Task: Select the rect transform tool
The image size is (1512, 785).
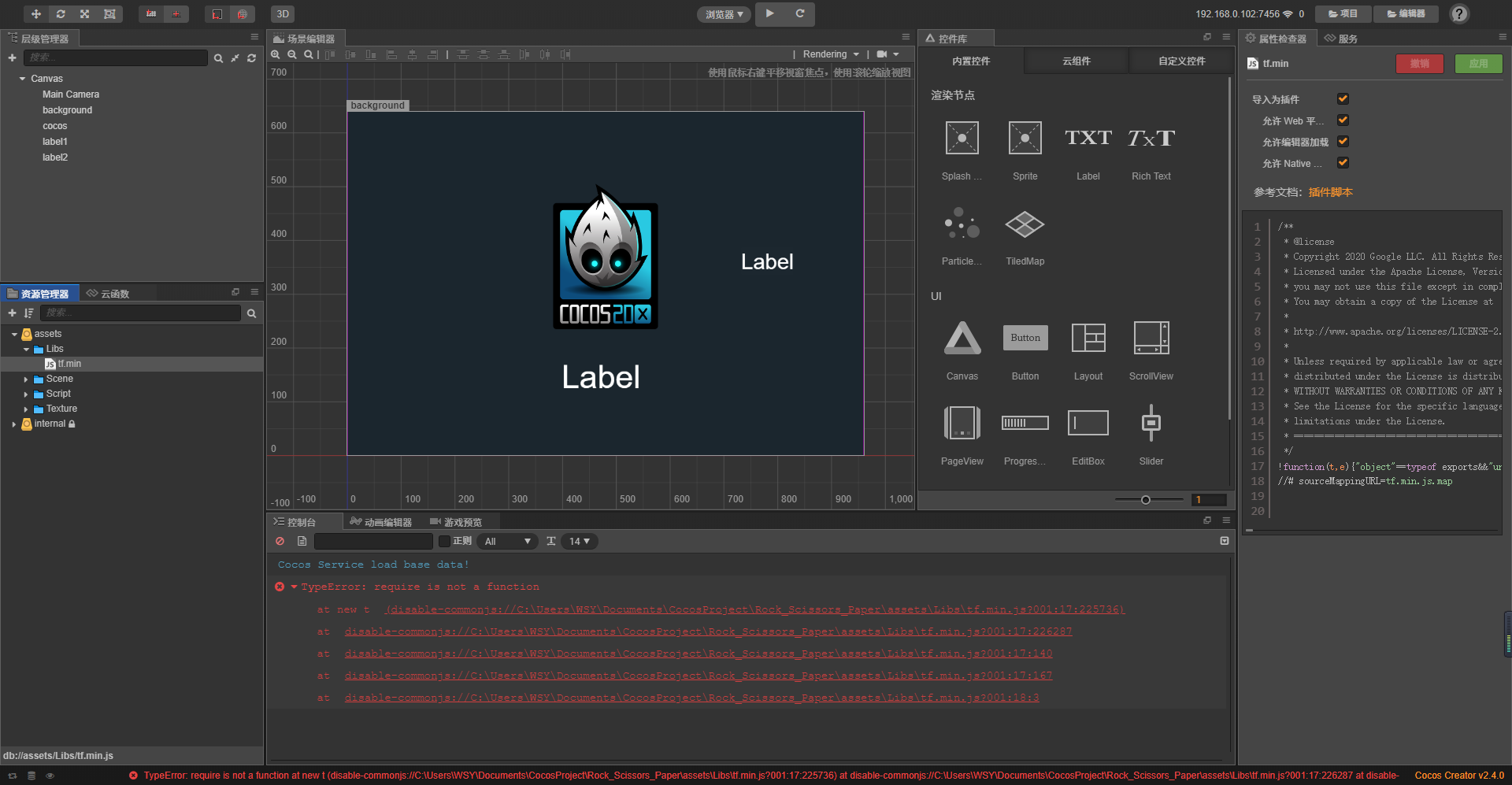Action: [109, 14]
